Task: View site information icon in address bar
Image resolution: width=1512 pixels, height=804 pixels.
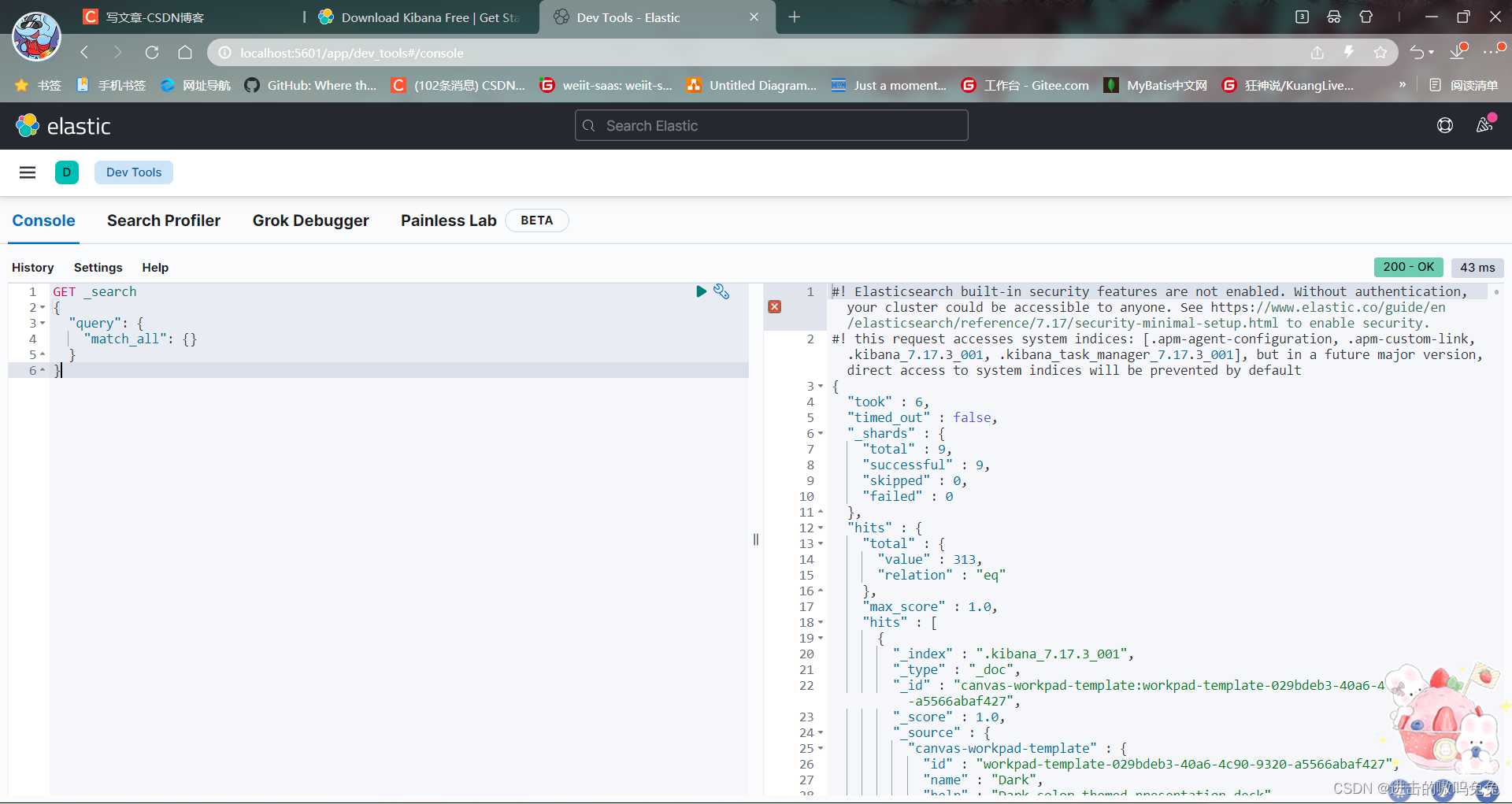Action: click(x=225, y=53)
